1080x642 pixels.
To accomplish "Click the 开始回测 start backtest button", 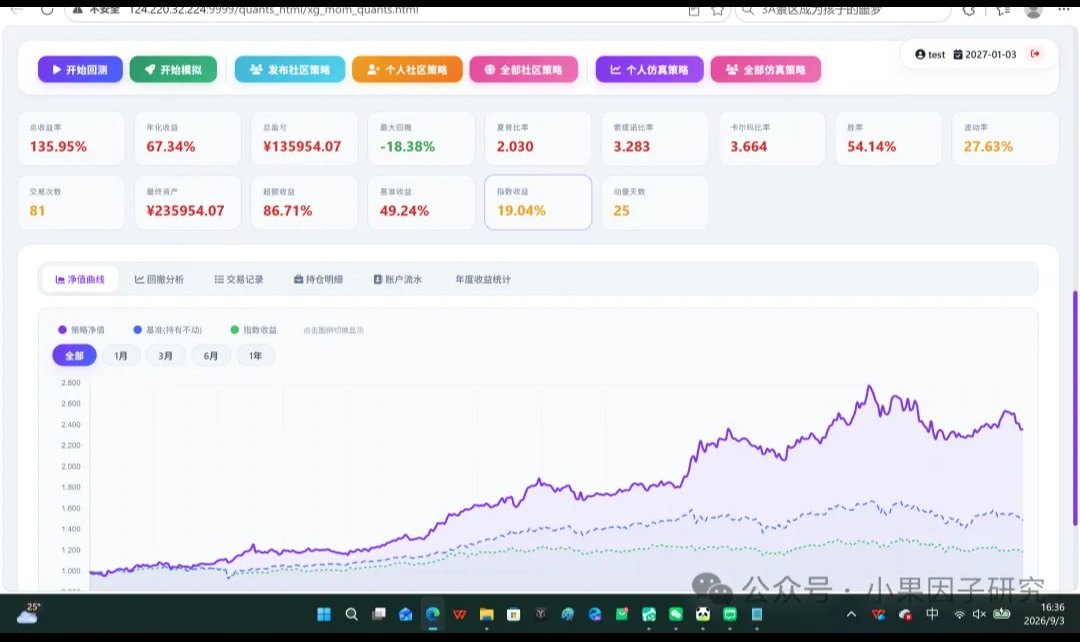I will point(80,70).
